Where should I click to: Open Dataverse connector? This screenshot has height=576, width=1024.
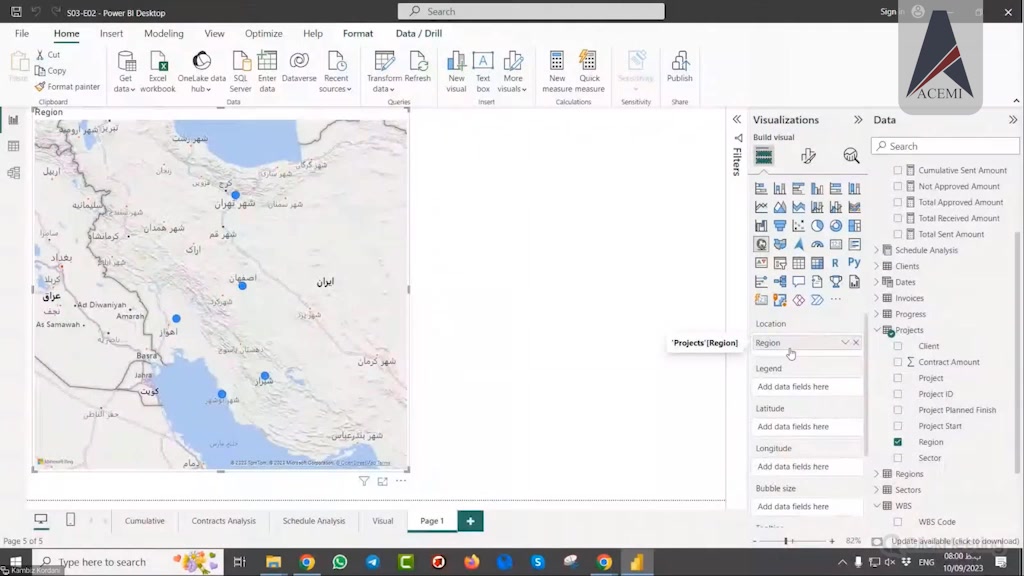click(299, 67)
